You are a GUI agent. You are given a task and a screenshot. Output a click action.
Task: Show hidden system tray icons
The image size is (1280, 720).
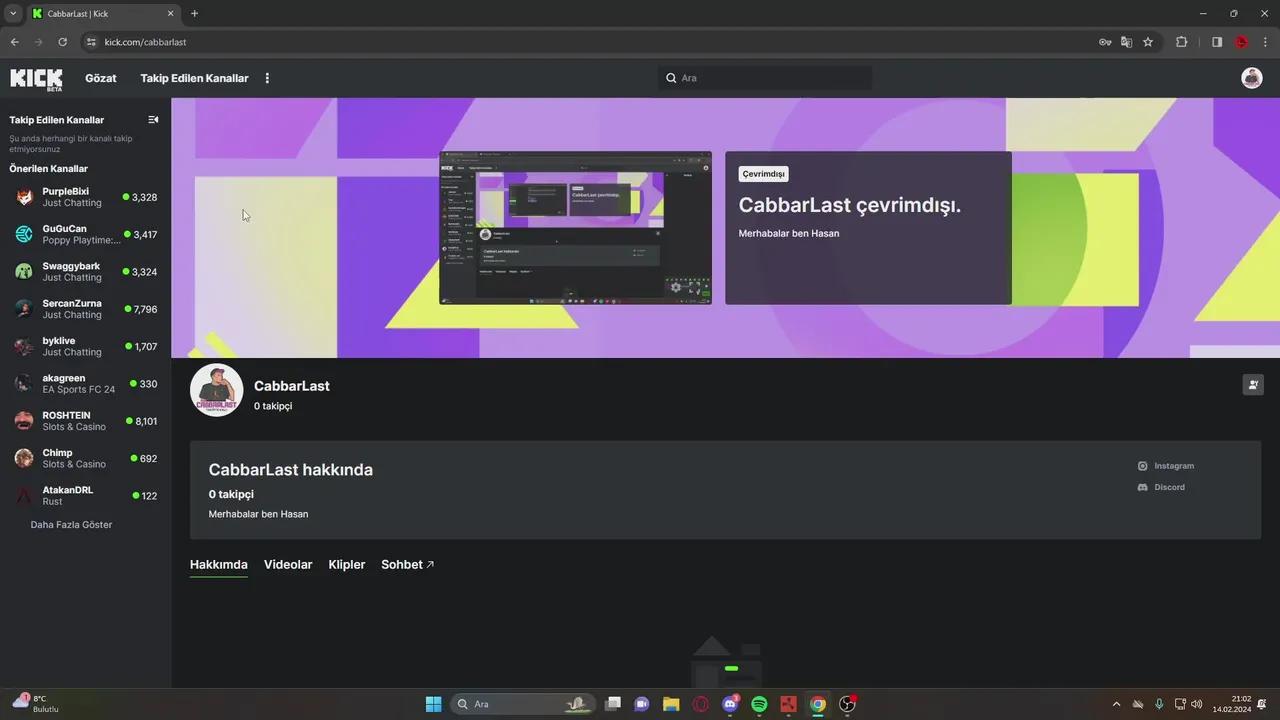click(x=1116, y=704)
